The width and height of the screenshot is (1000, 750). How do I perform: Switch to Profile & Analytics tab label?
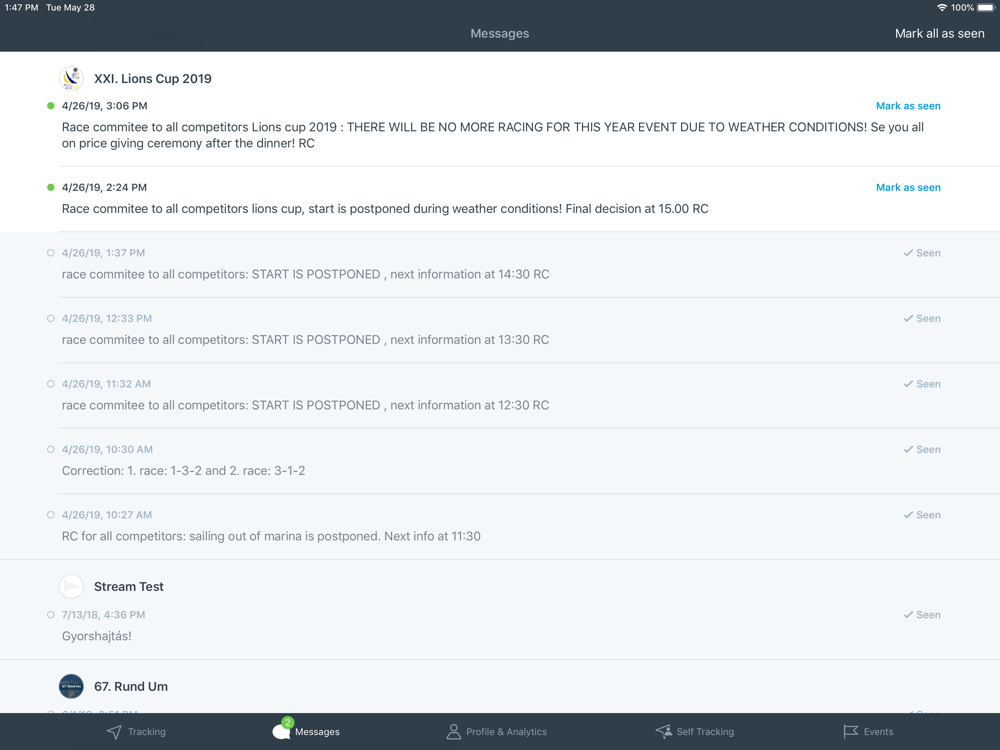click(506, 732)
